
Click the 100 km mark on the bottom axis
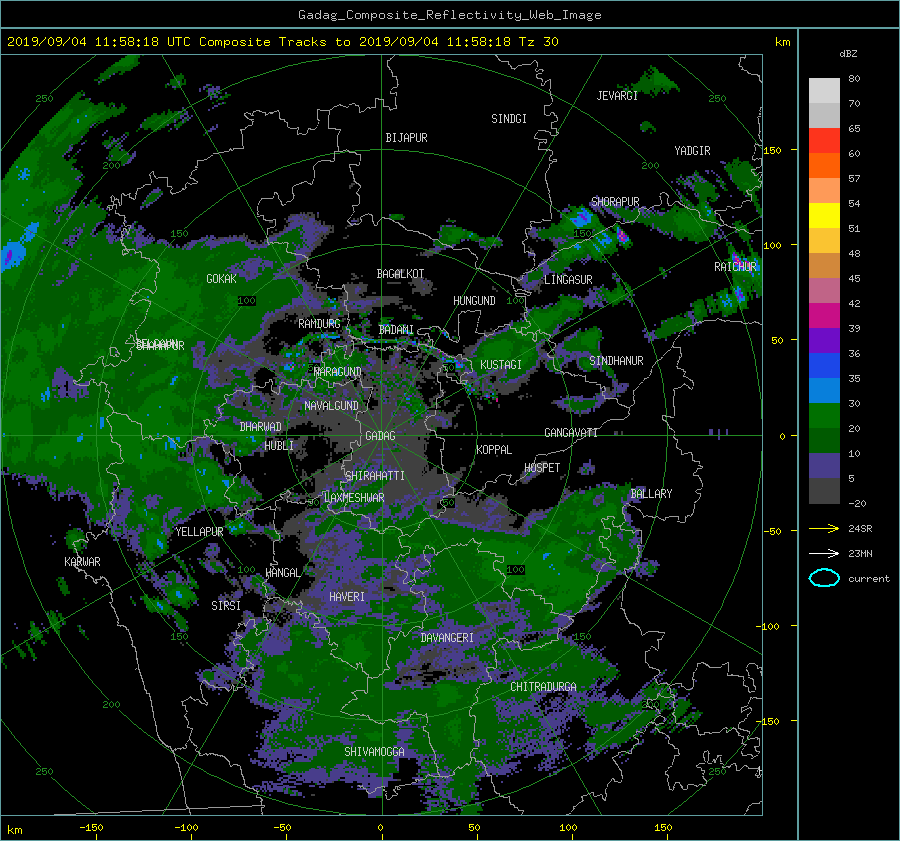[x=568, y=828]
